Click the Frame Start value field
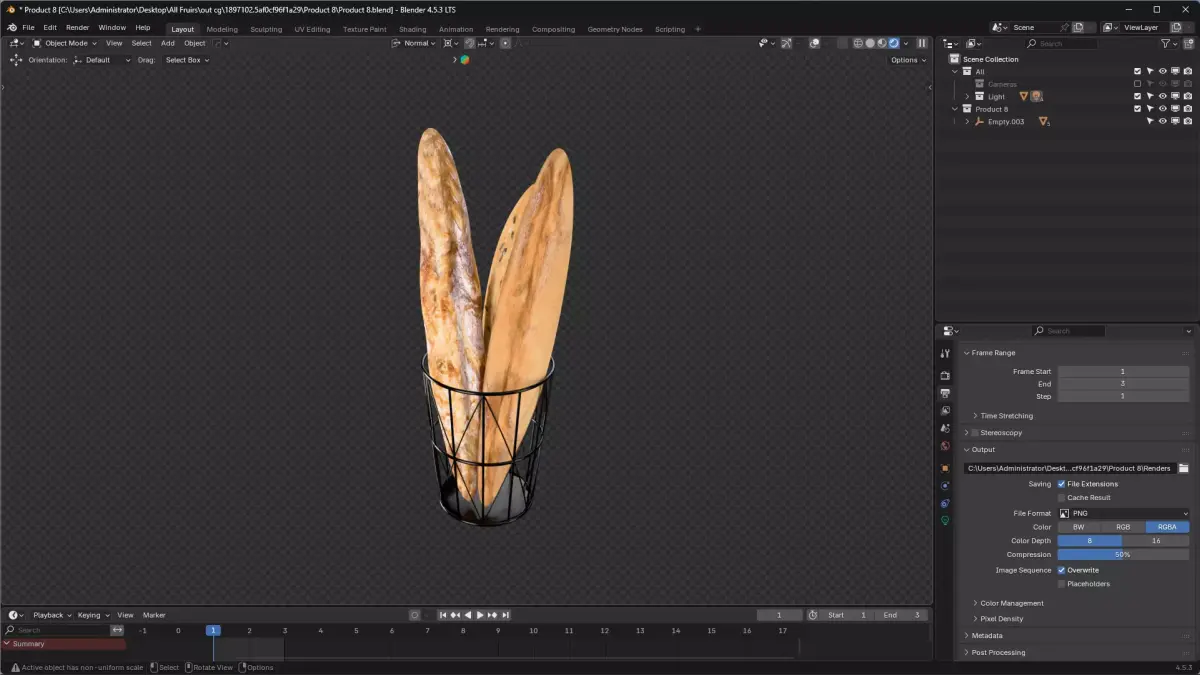1200x675 pixels. (x=1124, y=371)
